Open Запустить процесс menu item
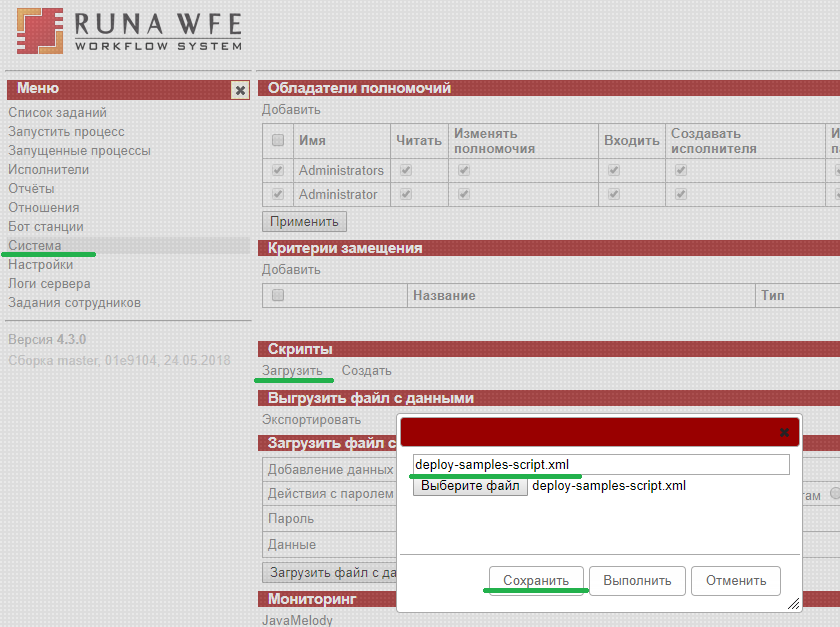Viewport: 840px width, 627px height. 66,132
